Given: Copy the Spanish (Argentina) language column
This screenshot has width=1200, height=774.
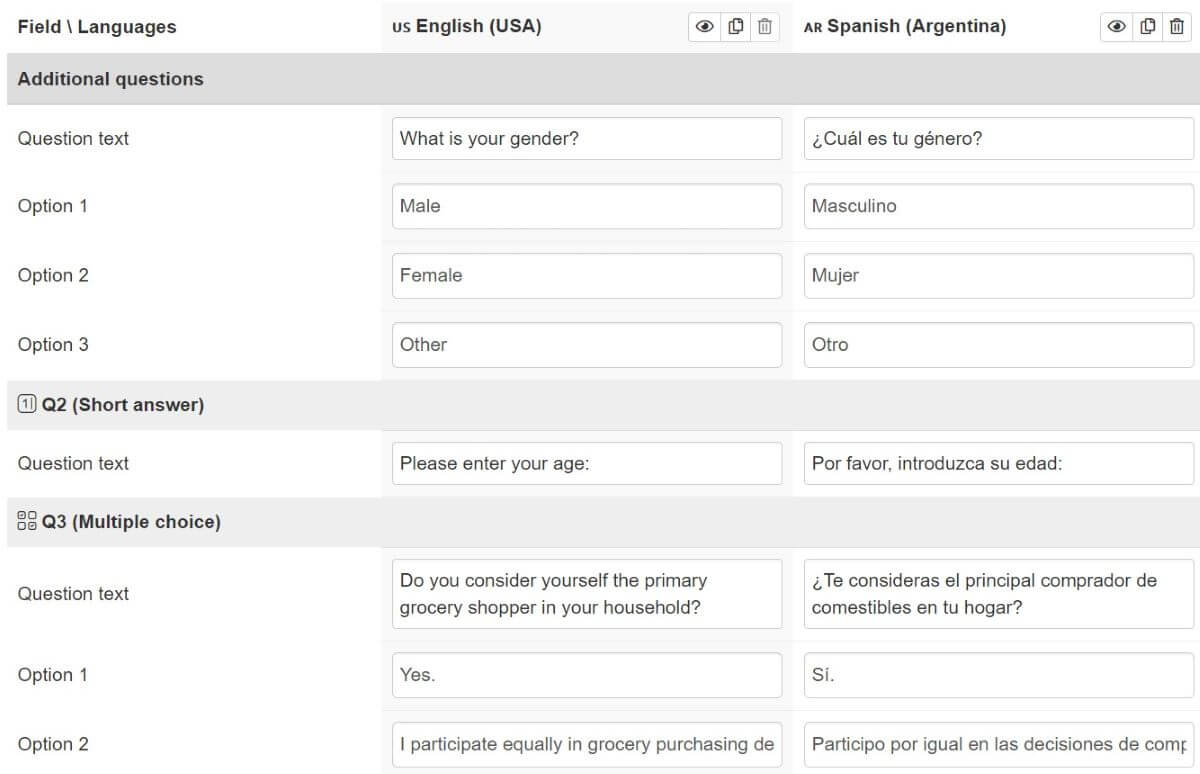Looking at the screenshot, I should 1148,27.
